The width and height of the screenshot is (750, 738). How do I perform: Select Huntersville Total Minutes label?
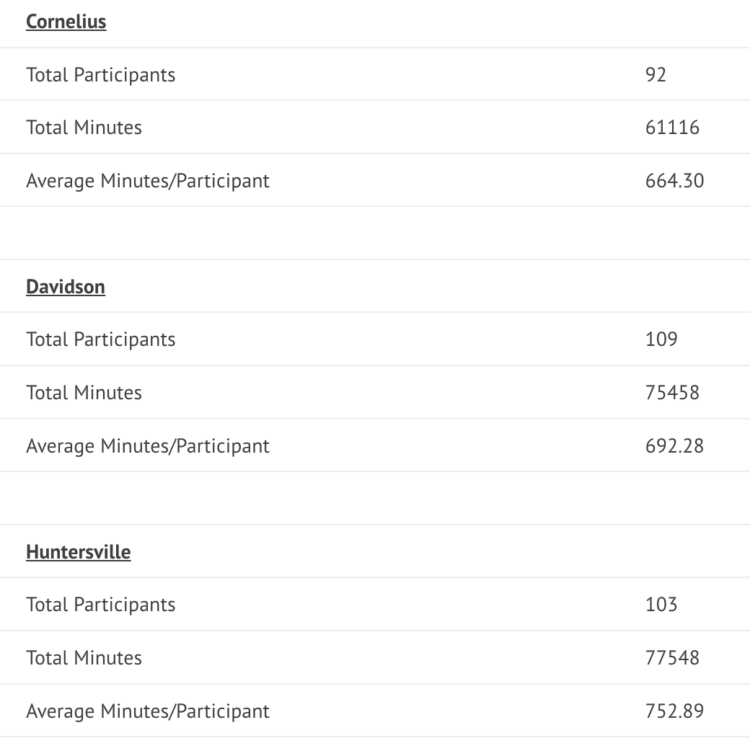coord(84,658)
